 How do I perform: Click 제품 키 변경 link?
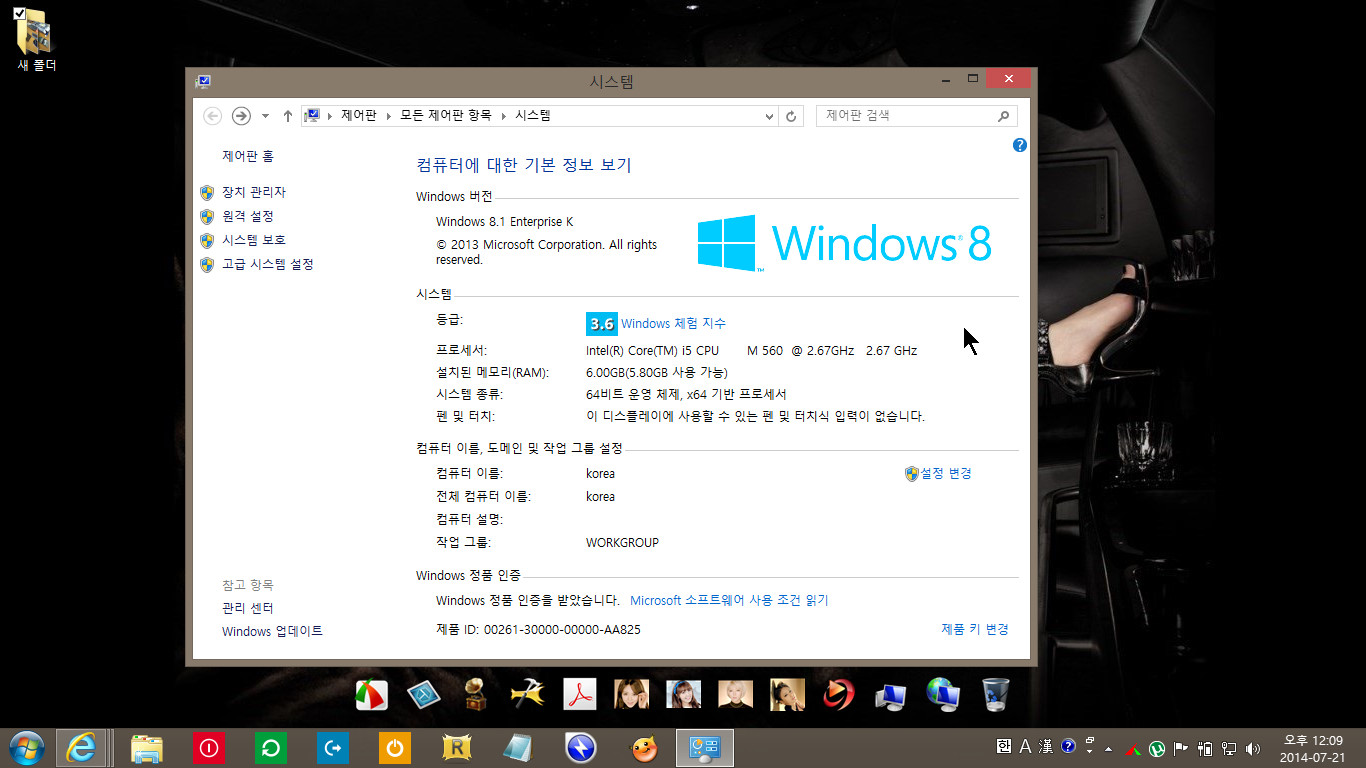(x=975, y=629)
